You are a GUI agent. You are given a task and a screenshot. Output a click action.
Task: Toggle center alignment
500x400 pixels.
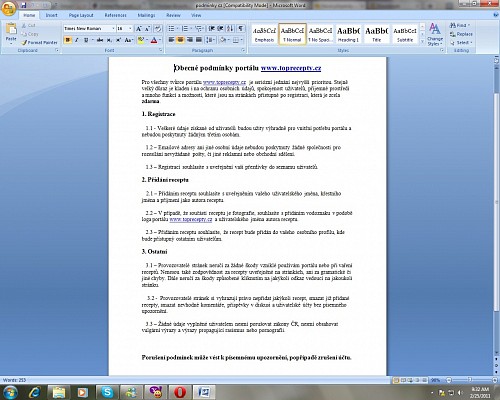pyautogui.click(x=180, y=40)
